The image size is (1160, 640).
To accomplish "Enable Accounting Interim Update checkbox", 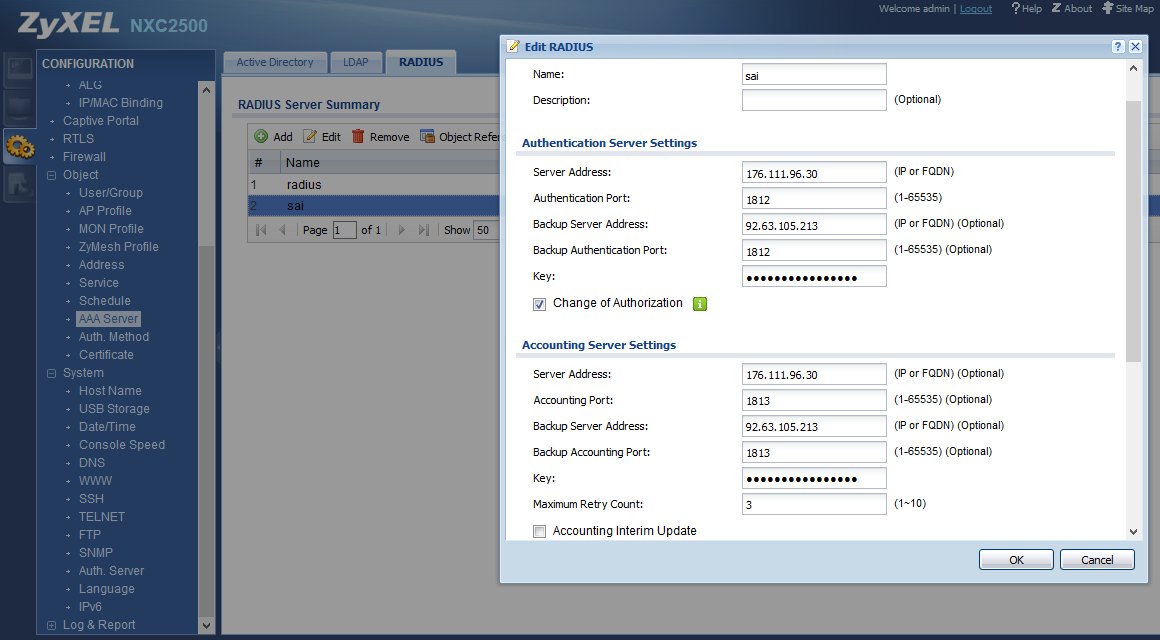I will 540,531.
